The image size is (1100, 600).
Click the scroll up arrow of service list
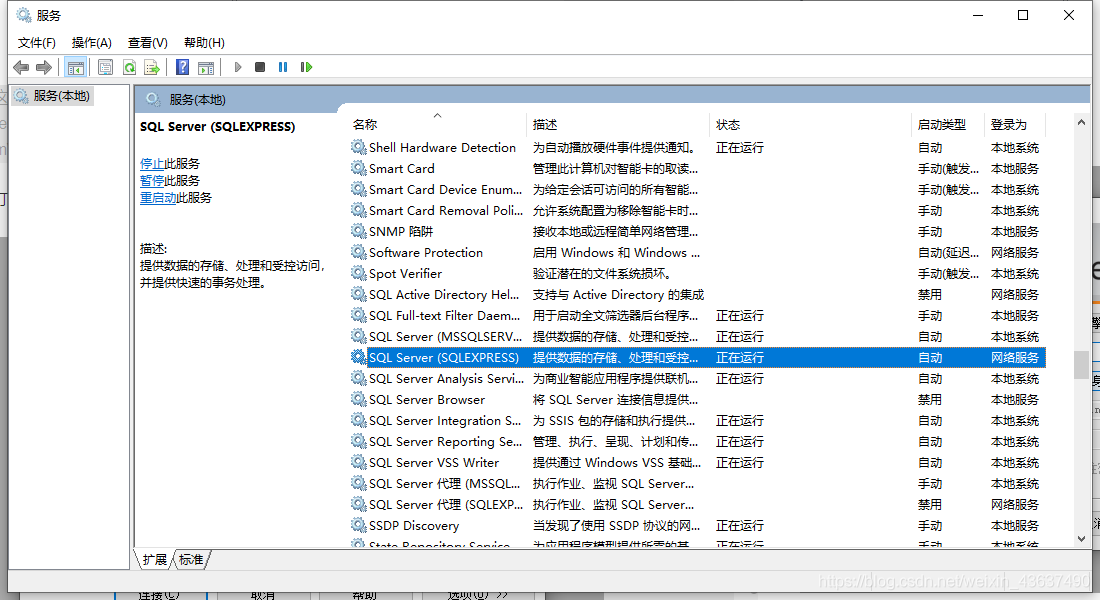[1081, 122]
